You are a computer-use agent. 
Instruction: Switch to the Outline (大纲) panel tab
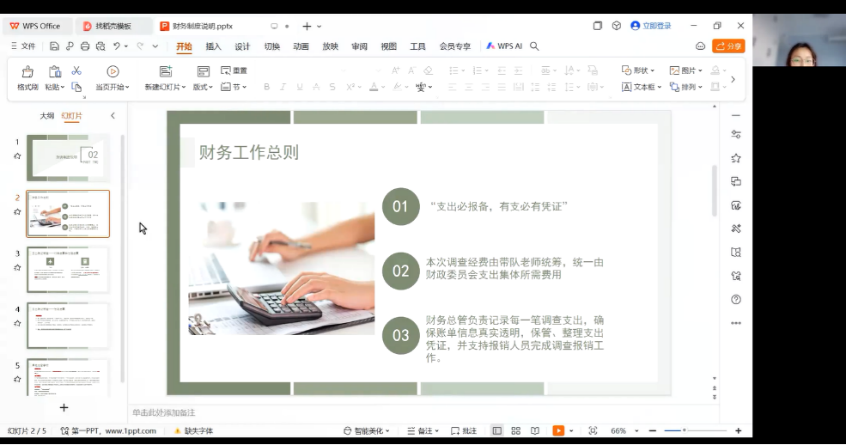click(x=47, y=116)
